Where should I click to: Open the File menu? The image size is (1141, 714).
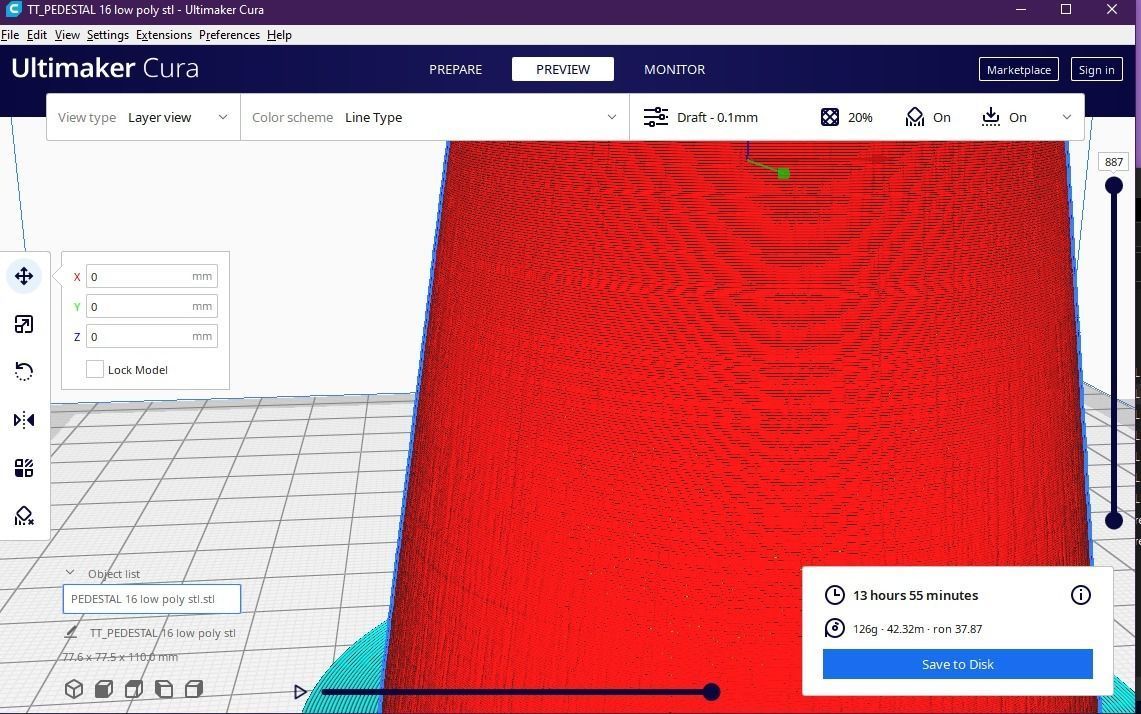click(10, 35)
